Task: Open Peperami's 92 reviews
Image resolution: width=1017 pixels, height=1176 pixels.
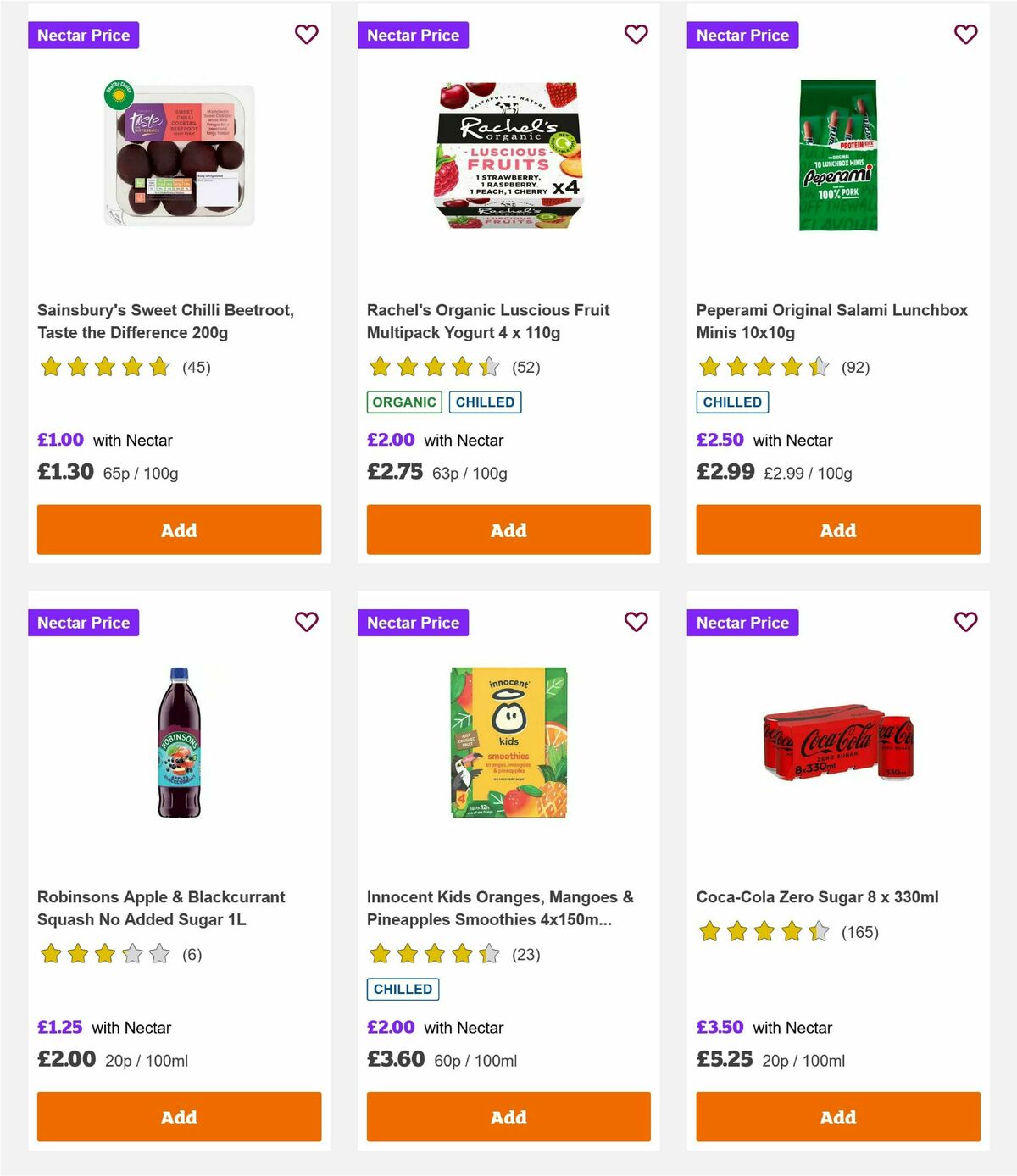Action: click(x=856, y=368)
